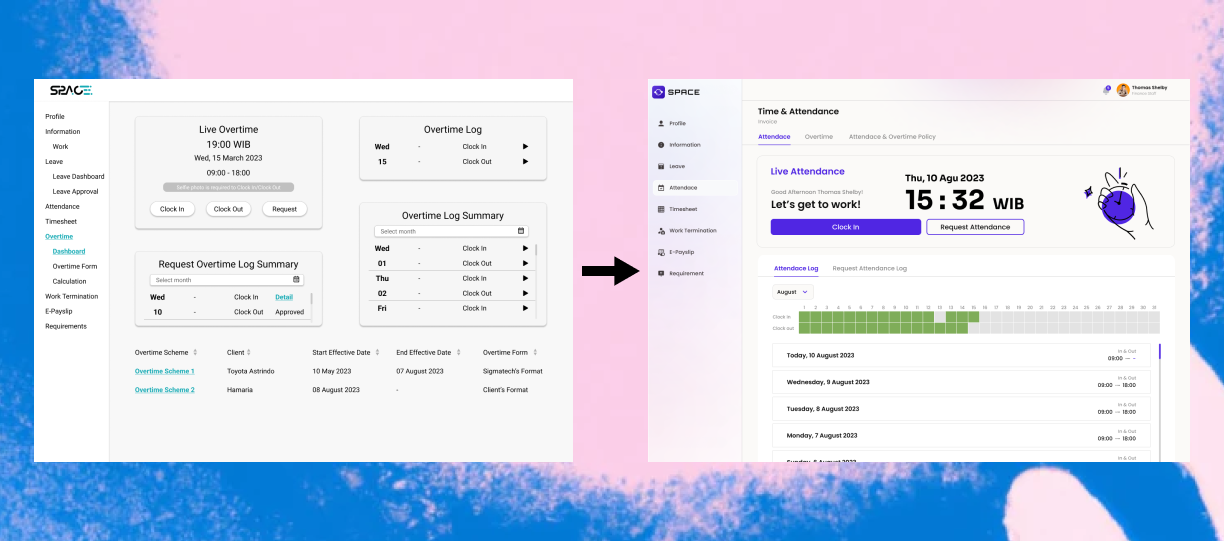
Task: Open the August month dropdown
Action: coord(792,292)
